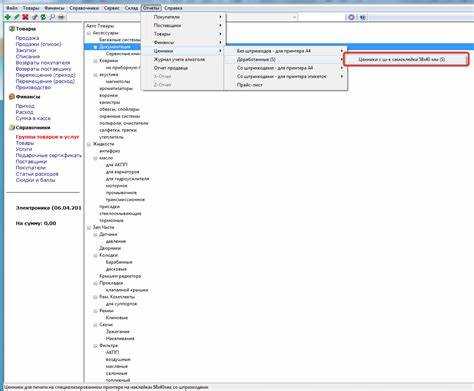Select the Ремни tree item
474x391 pixels.
coord(106,311)
